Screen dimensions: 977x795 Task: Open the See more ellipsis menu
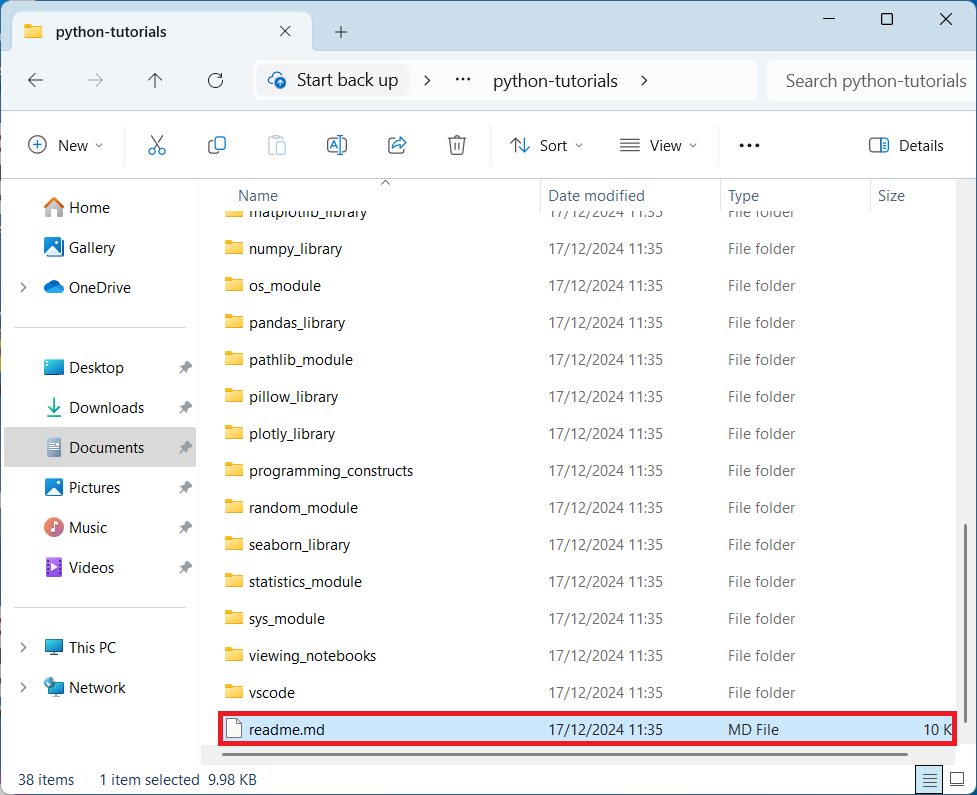[749, 145]
